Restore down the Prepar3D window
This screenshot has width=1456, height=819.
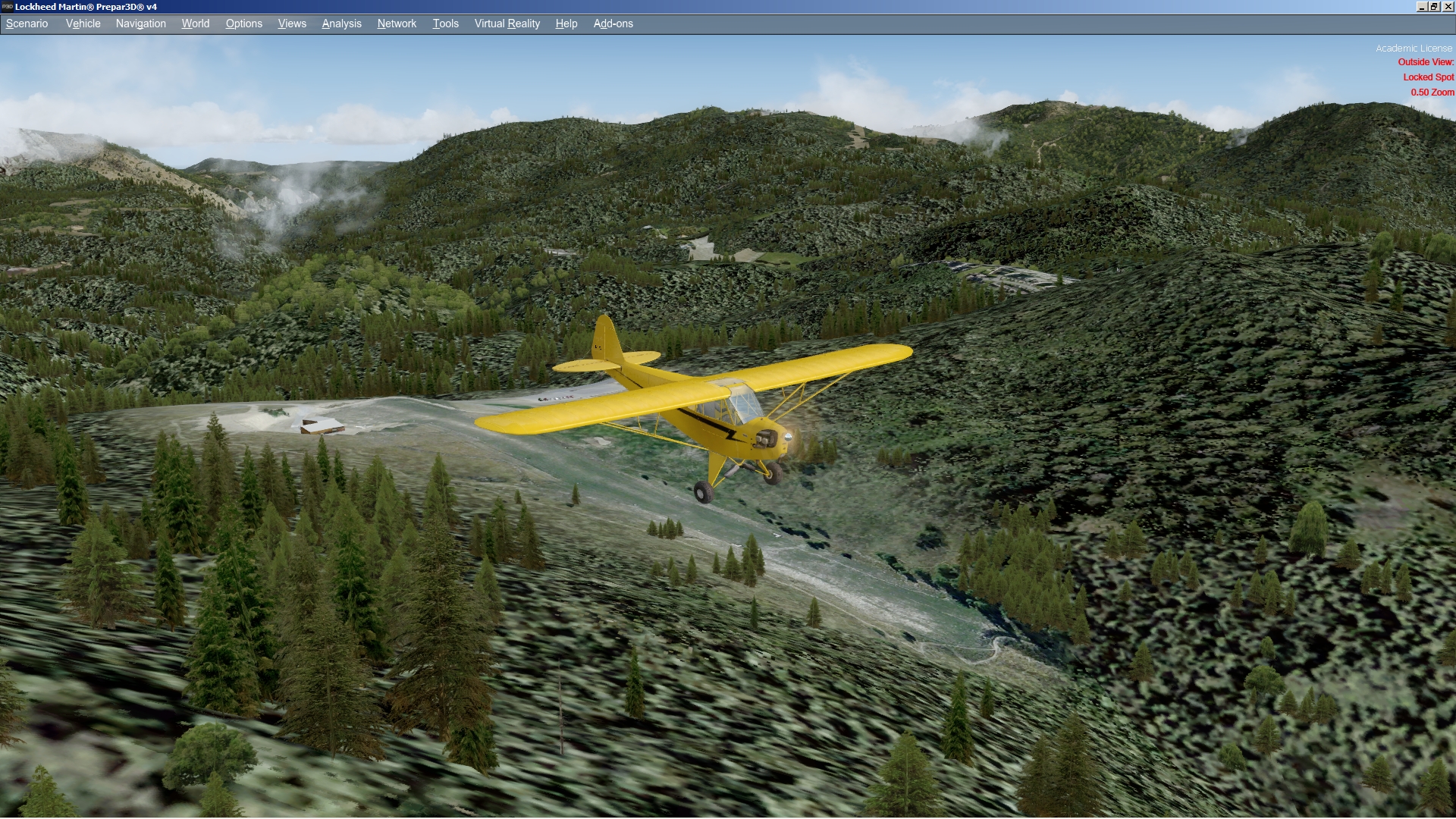tap(1434, 6)
